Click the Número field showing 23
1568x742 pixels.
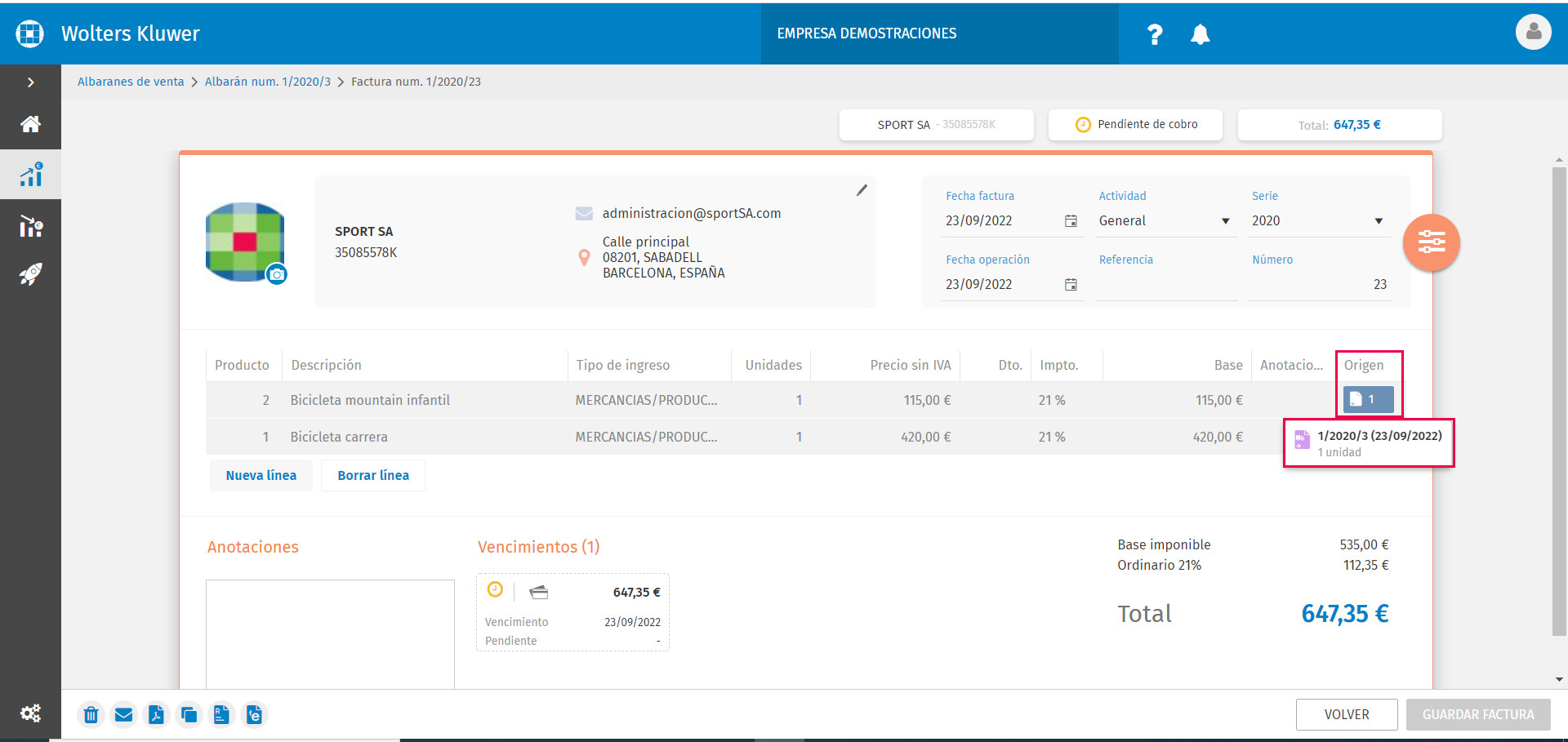1318,284
